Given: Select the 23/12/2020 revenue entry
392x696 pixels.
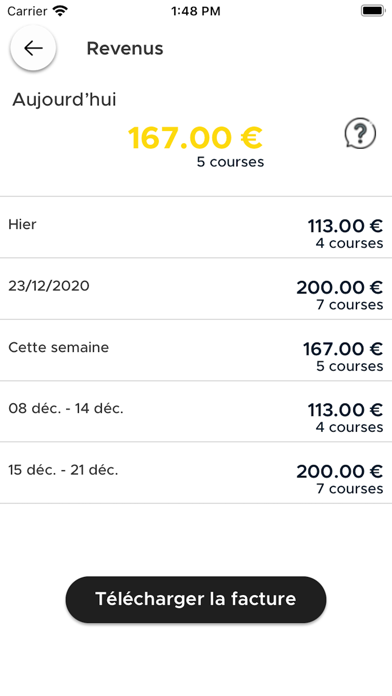Looking at the screenshot, I should pos(196,289).
